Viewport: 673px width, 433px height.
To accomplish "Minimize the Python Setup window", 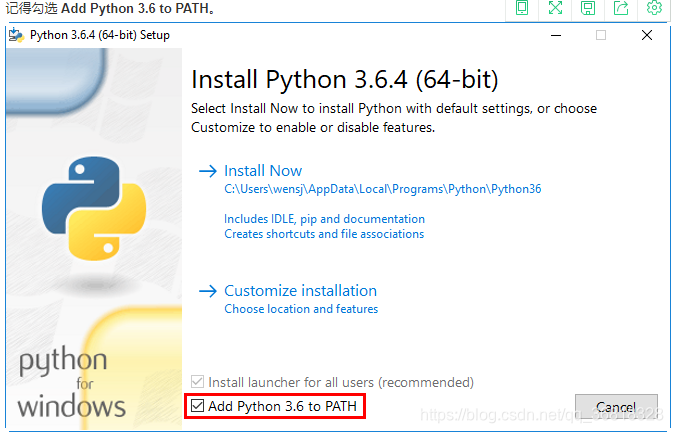I will click(556, 35).
